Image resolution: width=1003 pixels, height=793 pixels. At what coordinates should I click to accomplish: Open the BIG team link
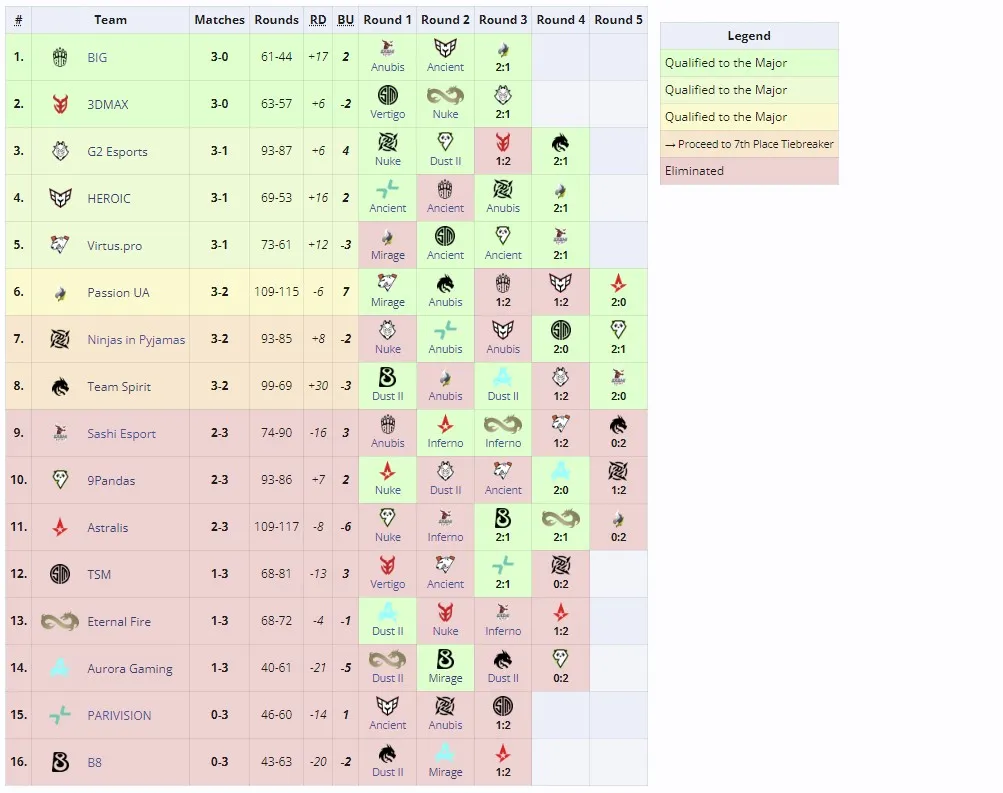(x=97, y=58)
